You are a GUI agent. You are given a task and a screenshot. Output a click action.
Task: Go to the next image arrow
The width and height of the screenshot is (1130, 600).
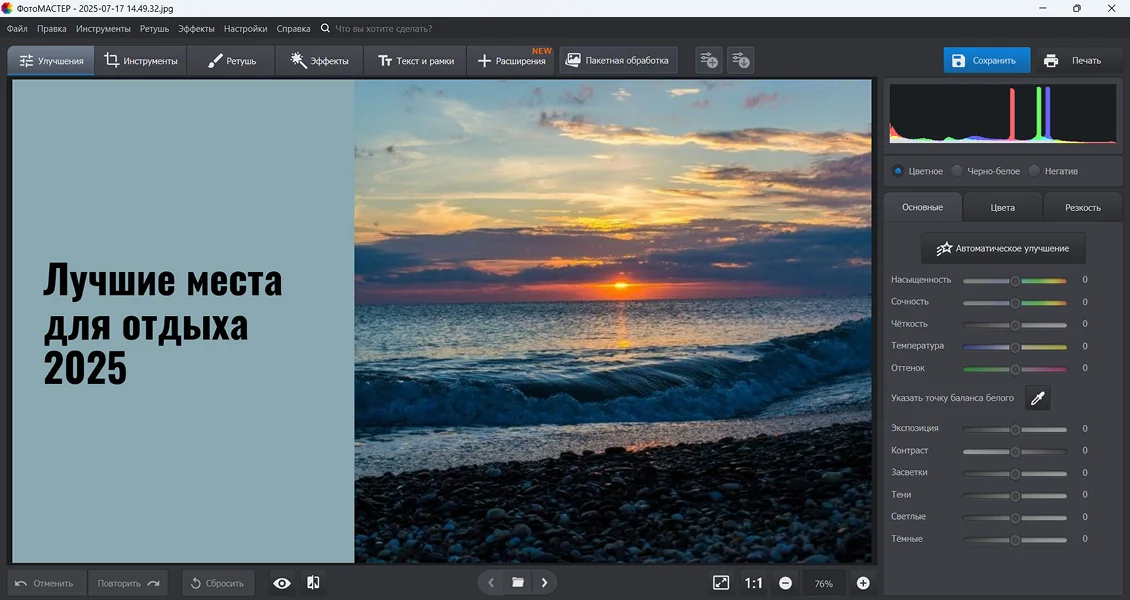coord(544,583)
